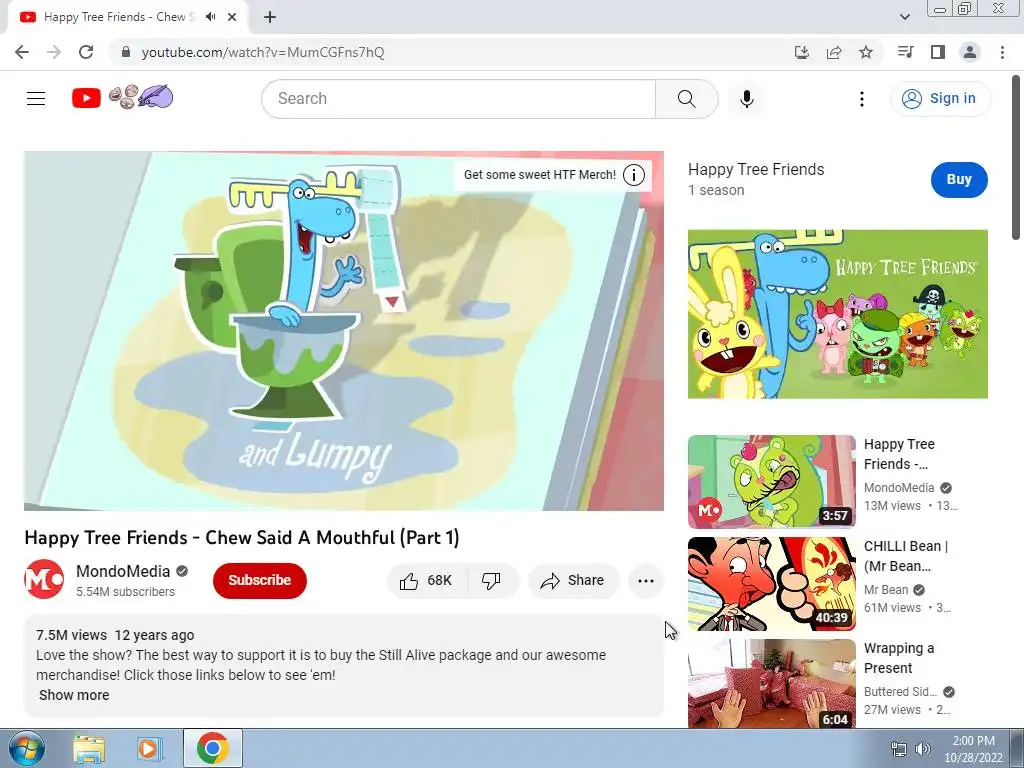The height and width of the screenshot is (768, 1024).
Task: Open the Windows Start menu
Action: (x=26, y=748)
